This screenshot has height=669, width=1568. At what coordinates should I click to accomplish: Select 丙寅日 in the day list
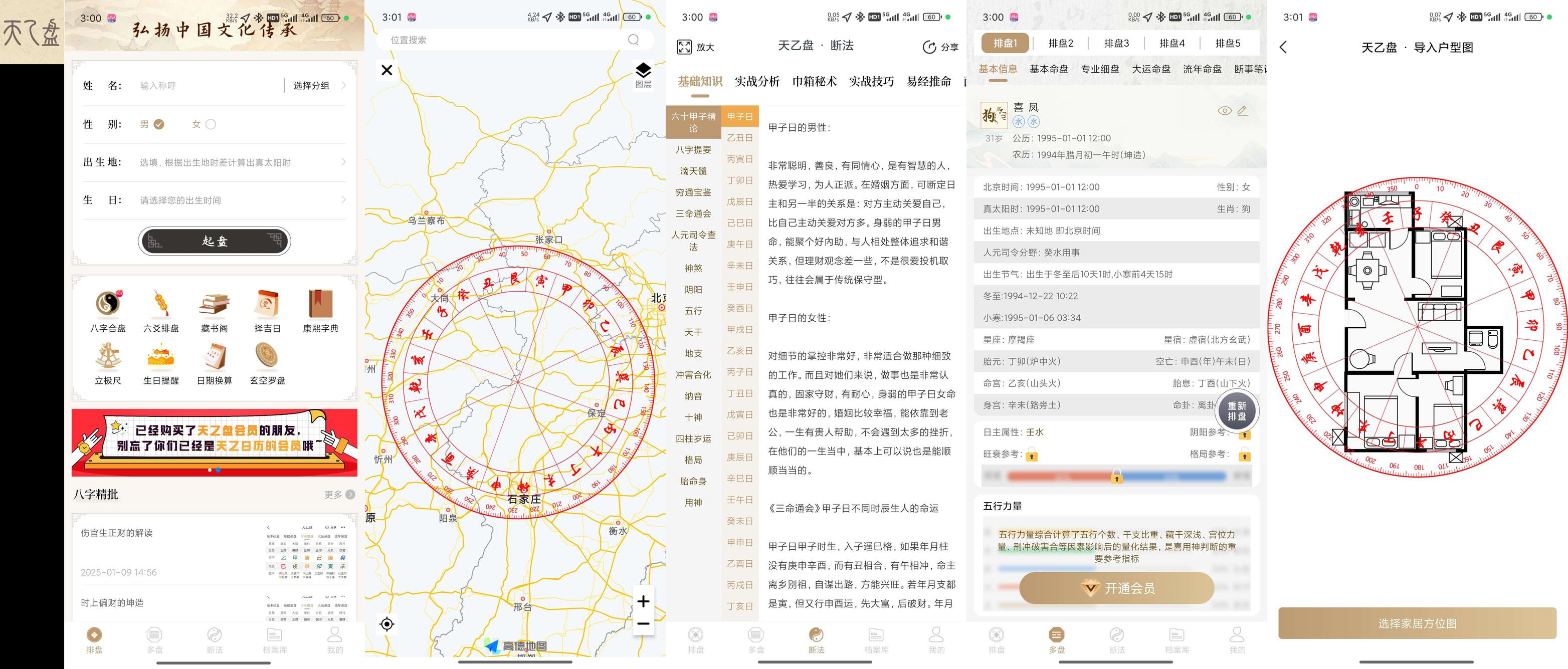[739, 159]
